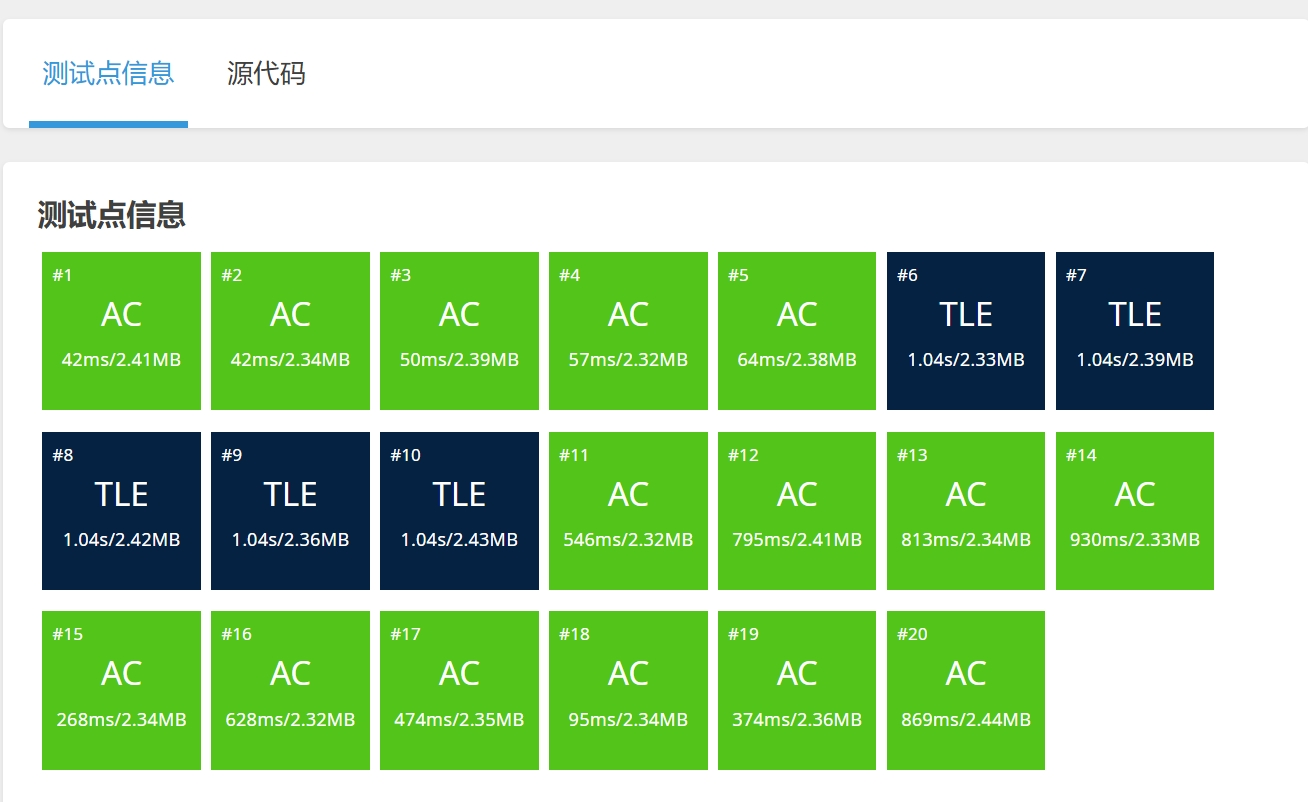1308x802 pixels.
Task: Select test point #16 AC 628ms
Action: coord(290,690)
